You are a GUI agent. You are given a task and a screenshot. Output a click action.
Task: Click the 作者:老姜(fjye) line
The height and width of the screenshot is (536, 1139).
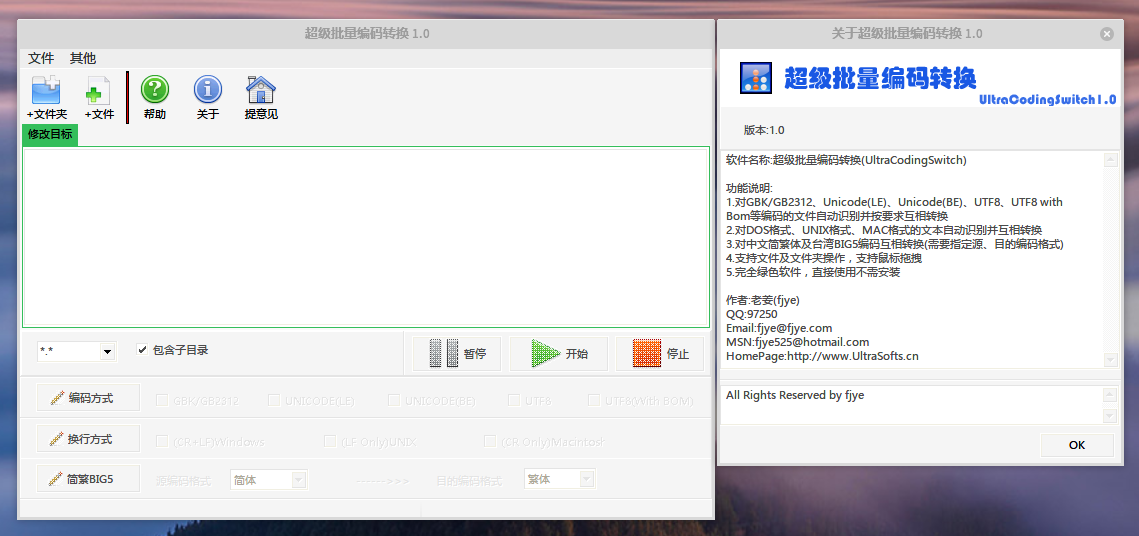click(762, 301)
